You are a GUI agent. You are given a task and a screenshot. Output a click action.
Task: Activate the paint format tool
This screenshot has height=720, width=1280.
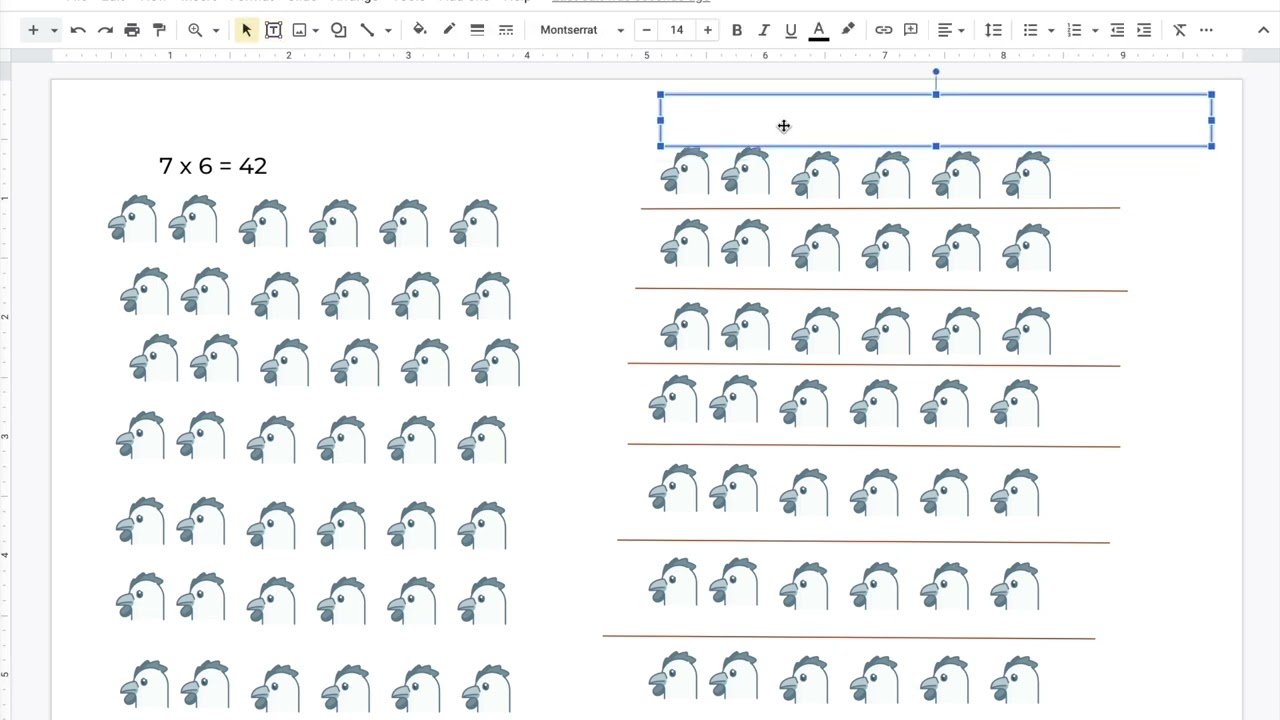point(159,30)
